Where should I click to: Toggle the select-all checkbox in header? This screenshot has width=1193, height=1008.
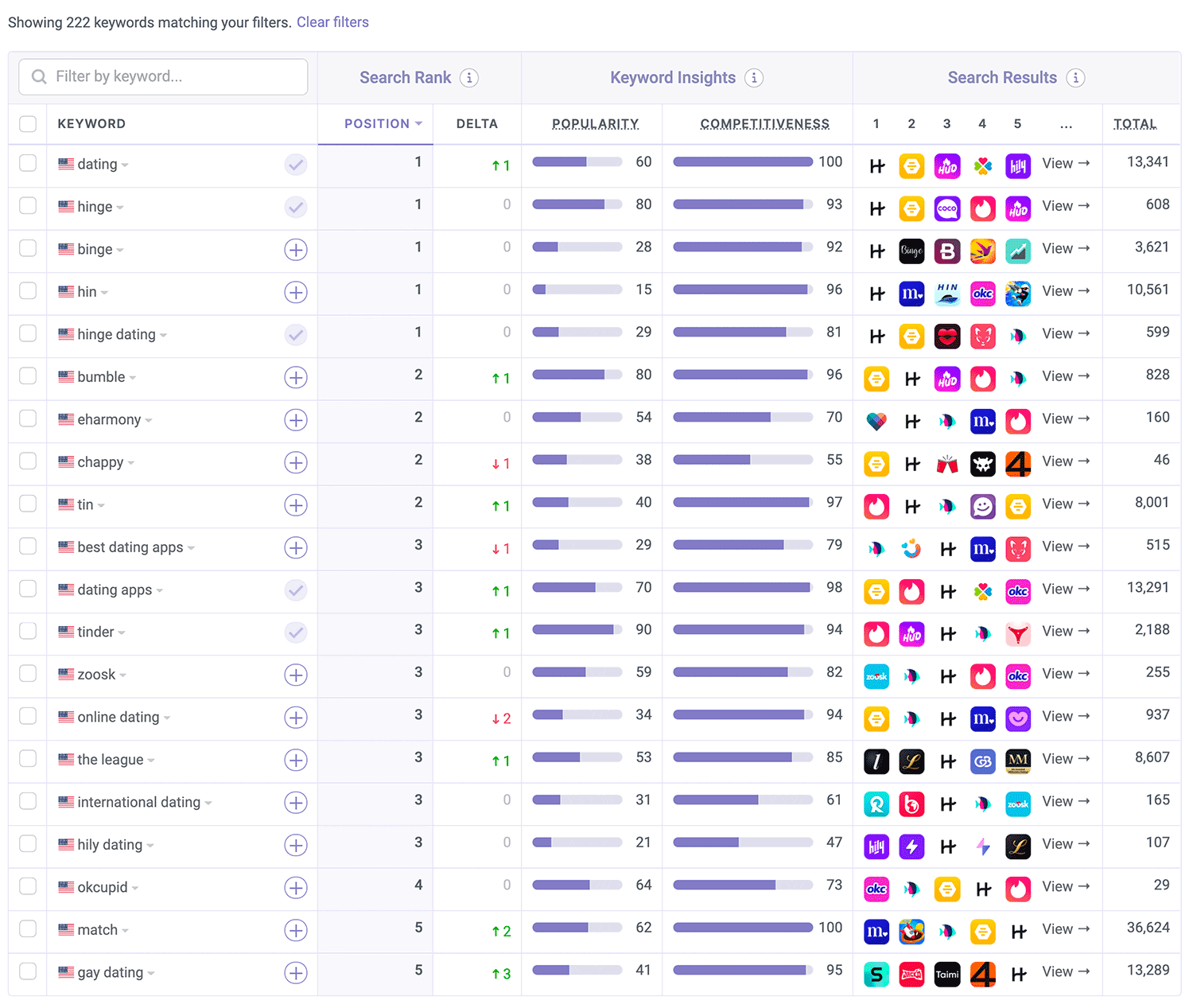(28, 124)
